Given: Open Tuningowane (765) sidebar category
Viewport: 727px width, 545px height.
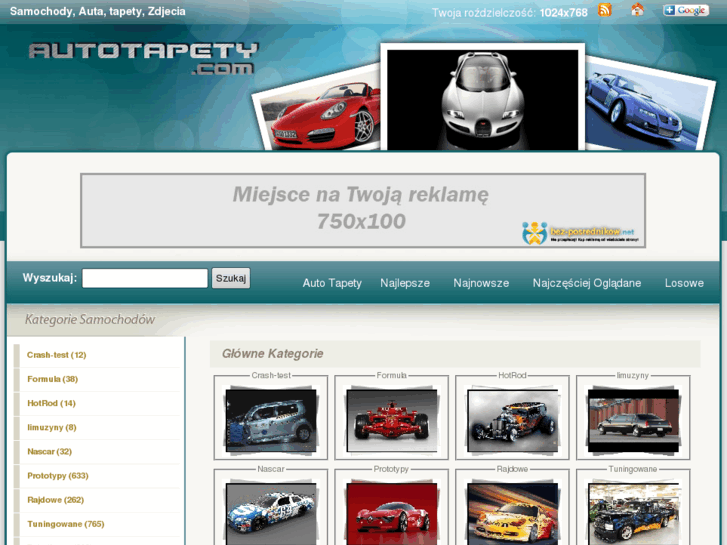Looking at the screenshot, I should click(x=65, y=524).
